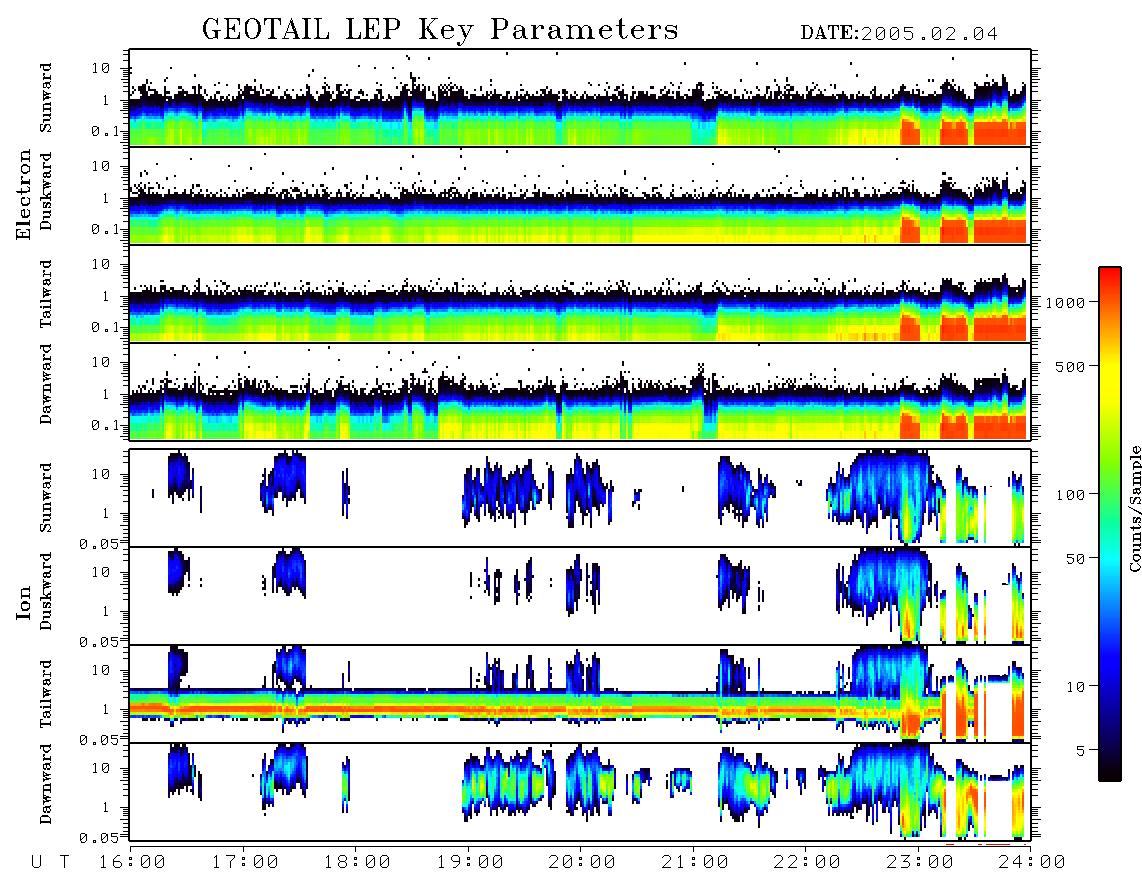Click the "1000" color scale tick value

tap(1065, 303)
